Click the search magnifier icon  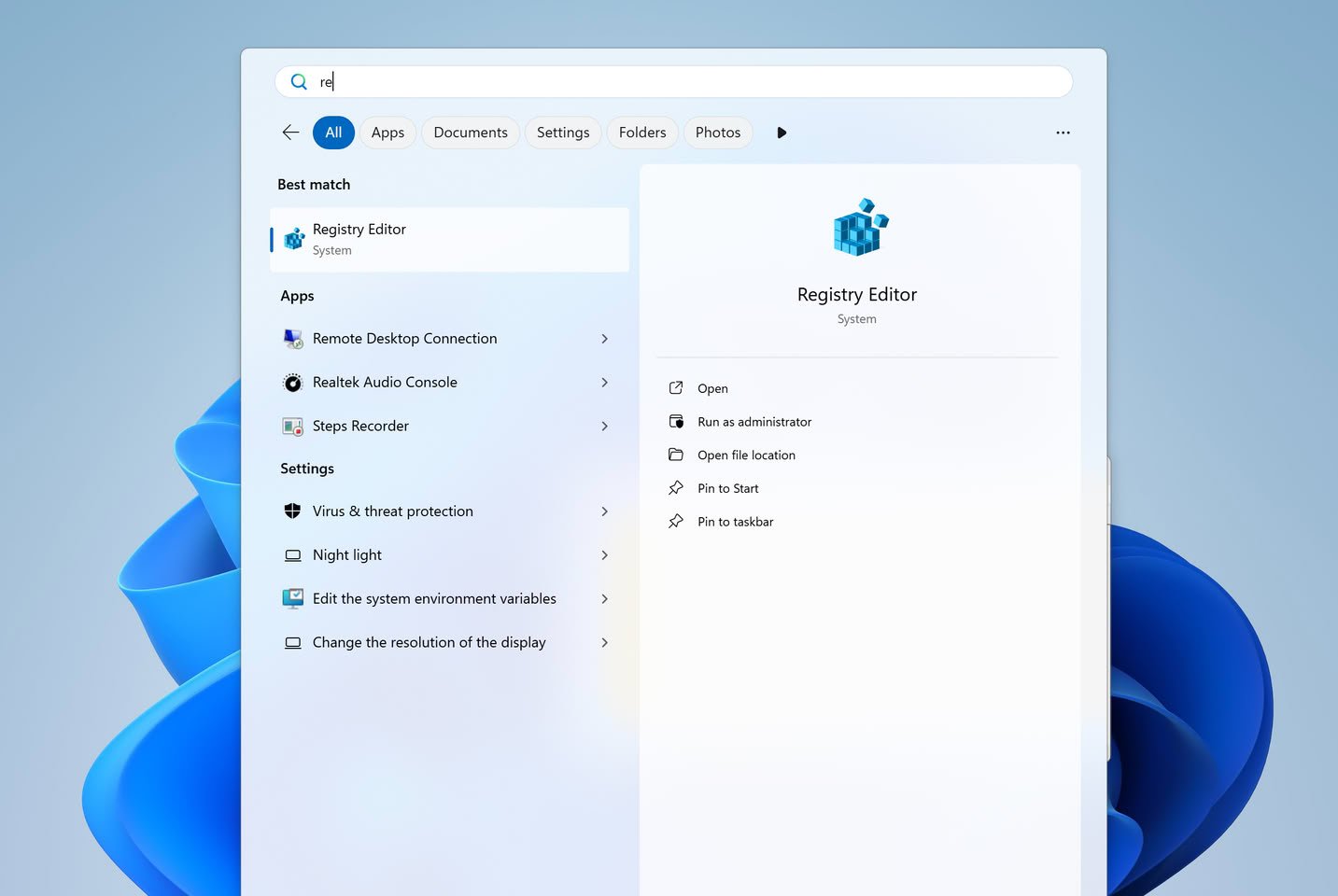click(x=299, y=82)
